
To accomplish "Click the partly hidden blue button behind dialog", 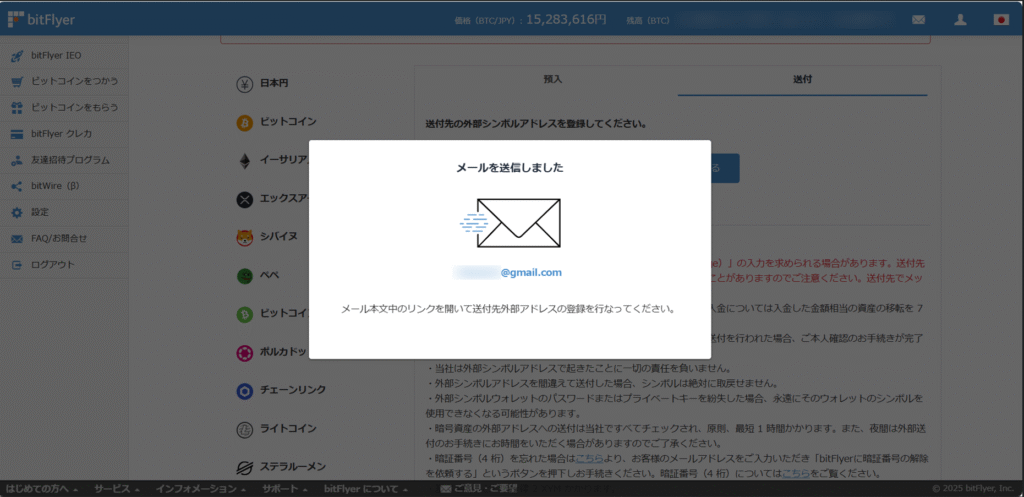I will 725,168.
